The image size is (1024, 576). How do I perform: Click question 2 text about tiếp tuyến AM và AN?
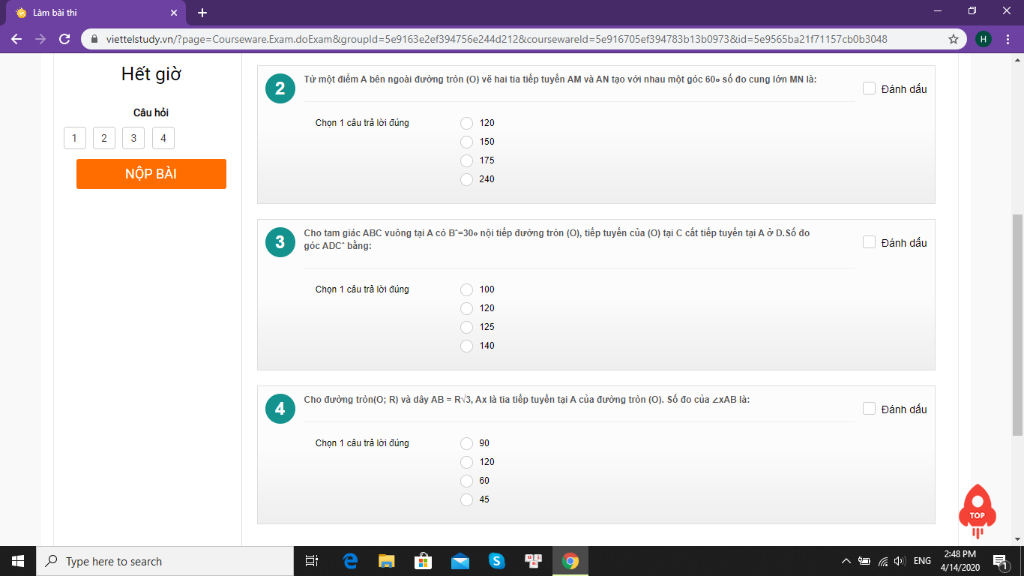click(x=560, y=80)
